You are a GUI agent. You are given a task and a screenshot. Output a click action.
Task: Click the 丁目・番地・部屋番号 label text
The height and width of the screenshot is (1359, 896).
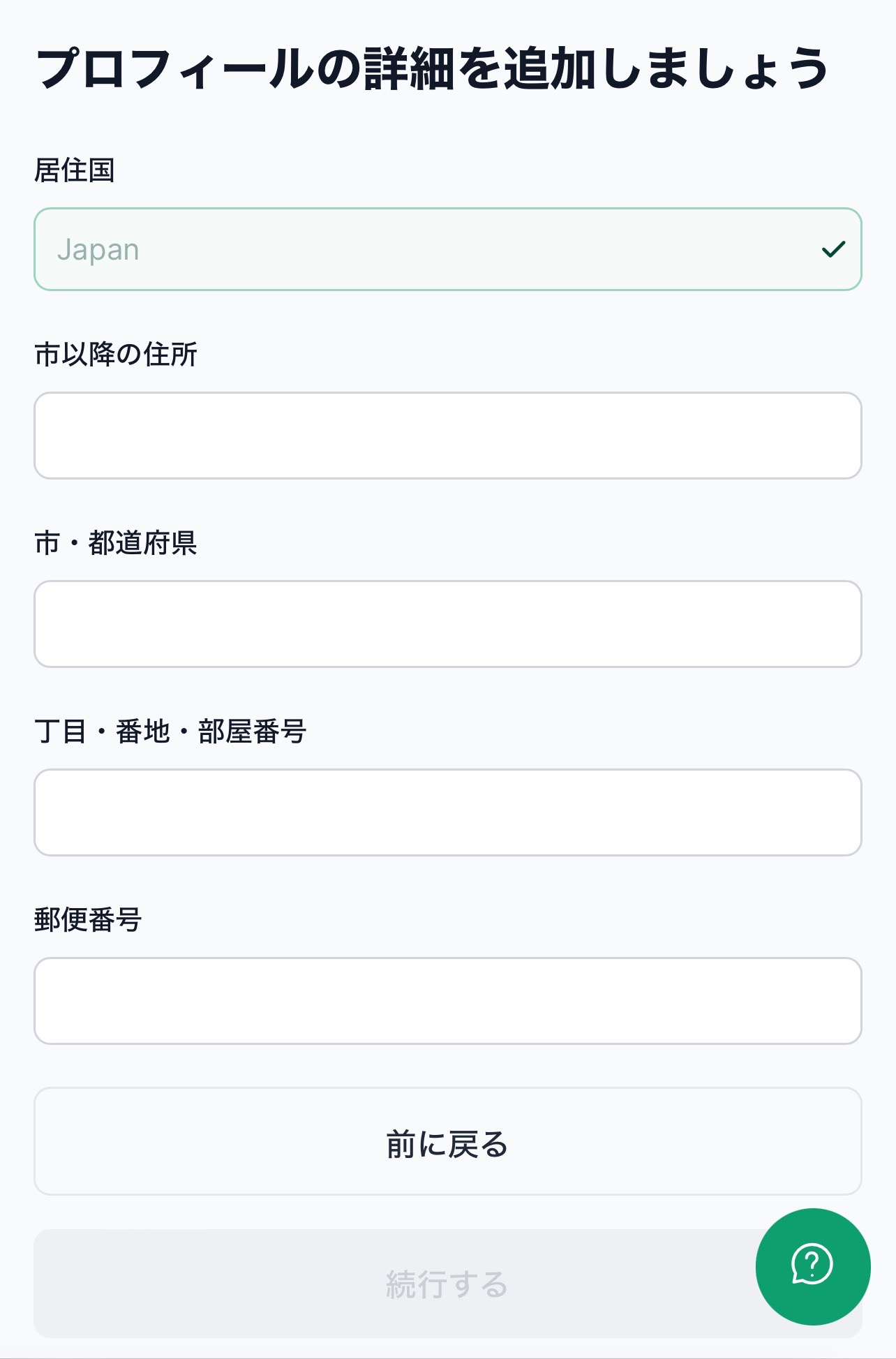pos(170,732)
